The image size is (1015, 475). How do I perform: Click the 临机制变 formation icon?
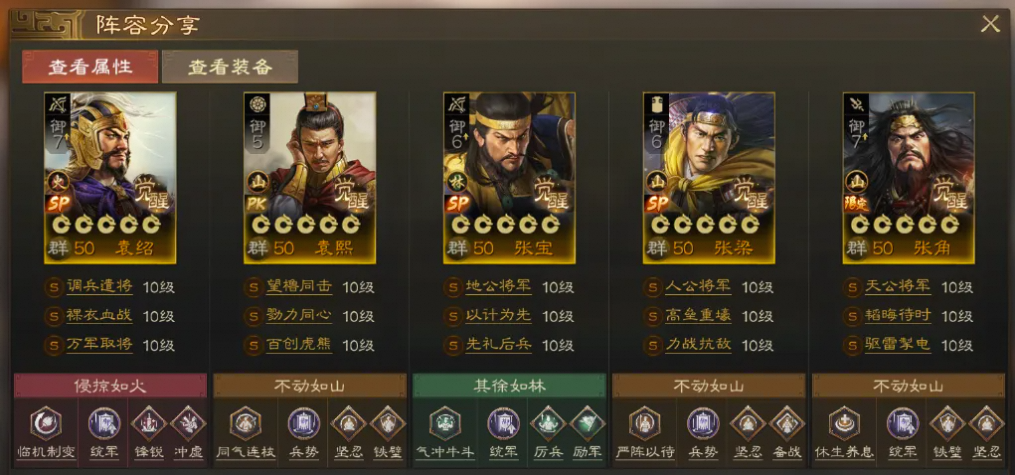click(45, 425)
